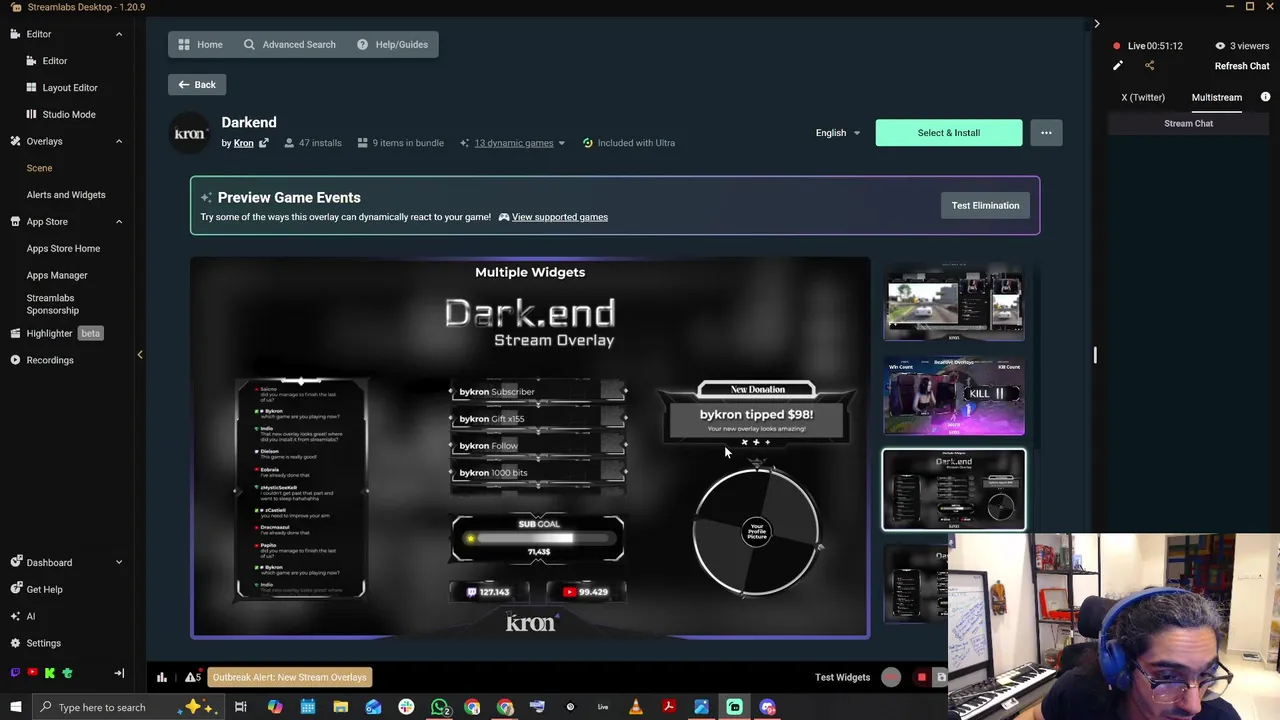
Task: Click the info icon beside Multistream
Action: 1265,97
